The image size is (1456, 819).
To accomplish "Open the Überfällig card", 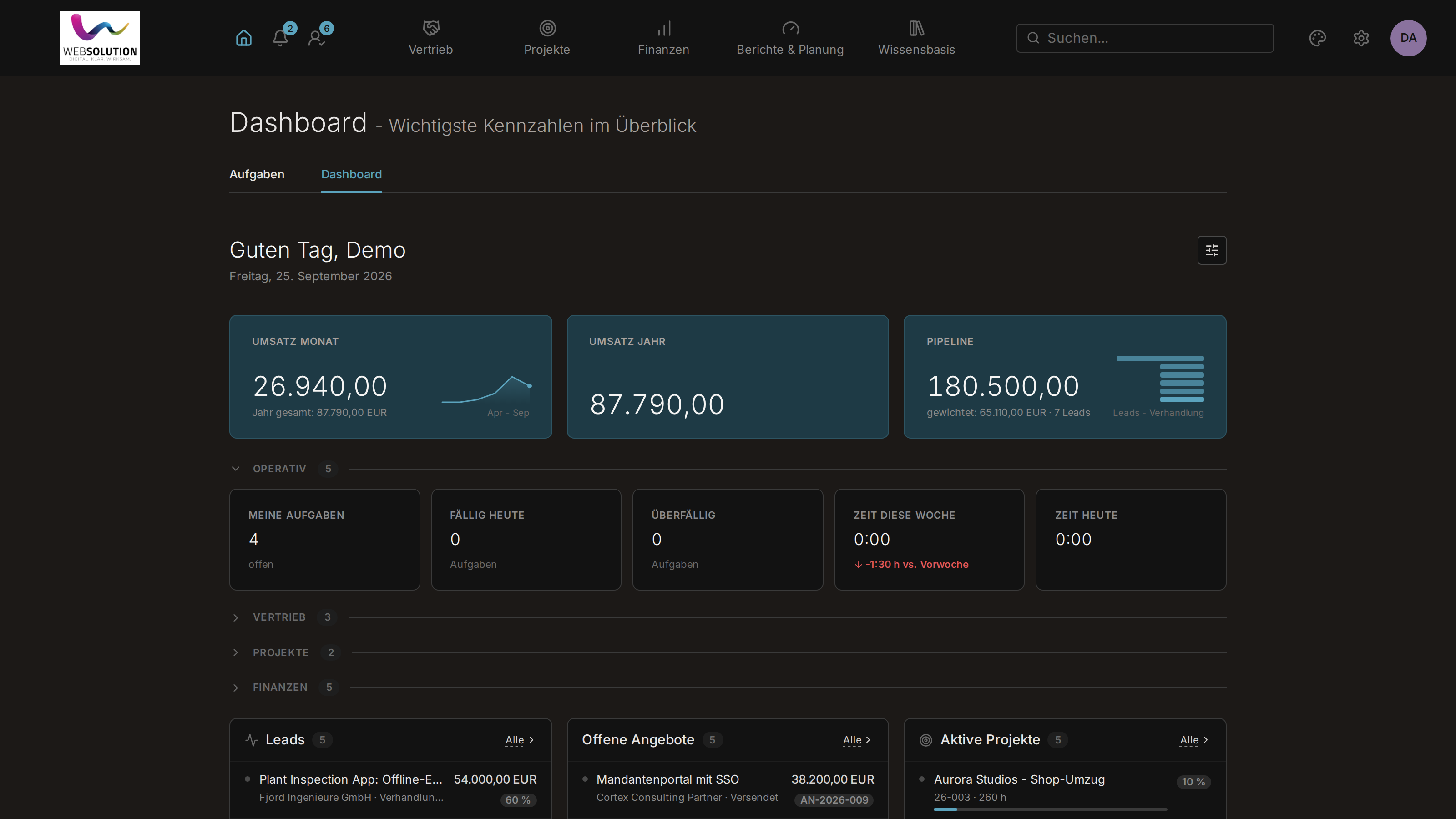I will pyautogui.click(x=728, y=539).
